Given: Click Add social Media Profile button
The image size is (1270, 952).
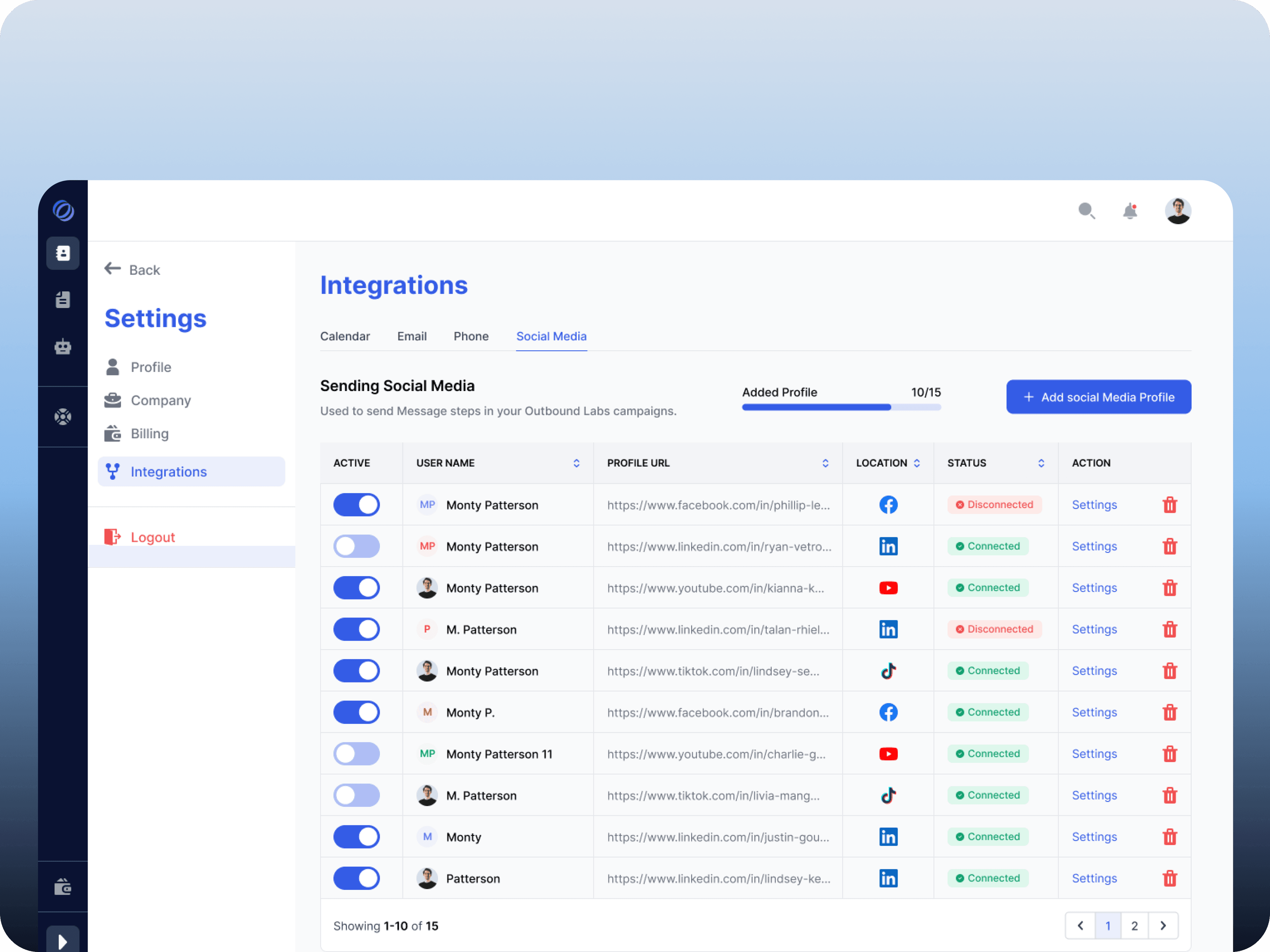Looking at the screenshot, I should click(x=1098, y=397).
